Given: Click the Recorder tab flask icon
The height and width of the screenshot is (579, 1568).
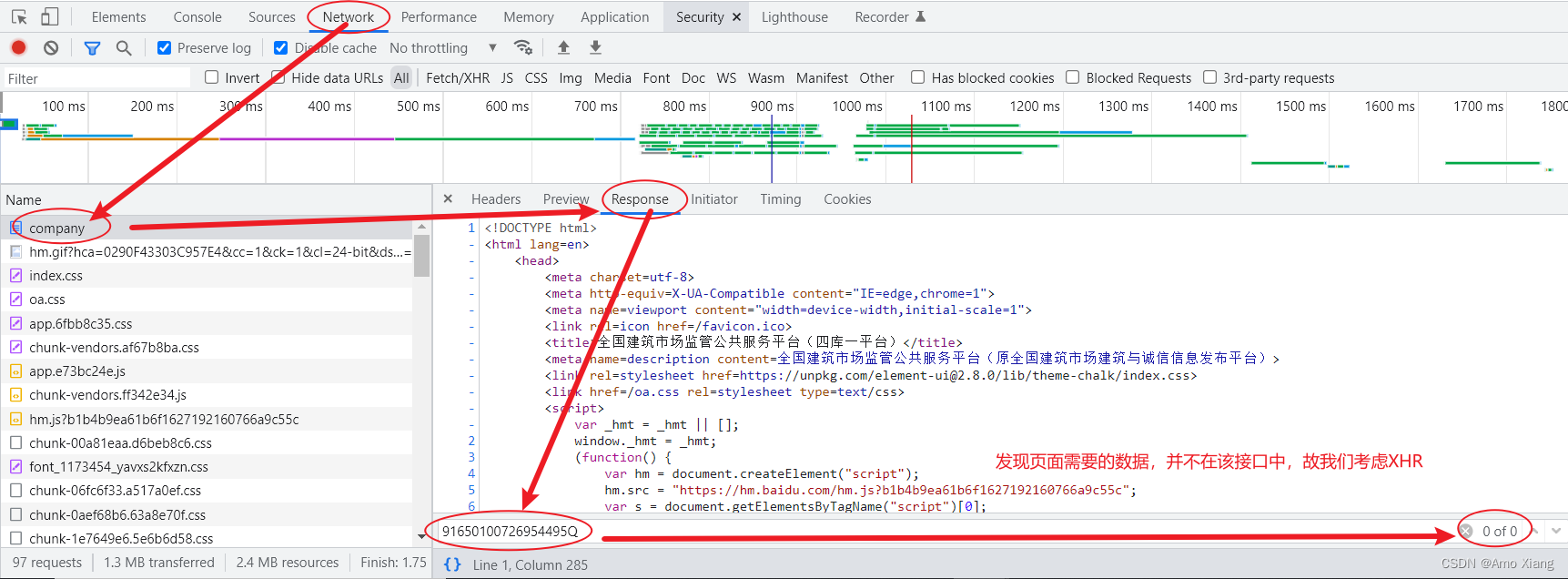Looking at the screenshot, I should [920, 16].
